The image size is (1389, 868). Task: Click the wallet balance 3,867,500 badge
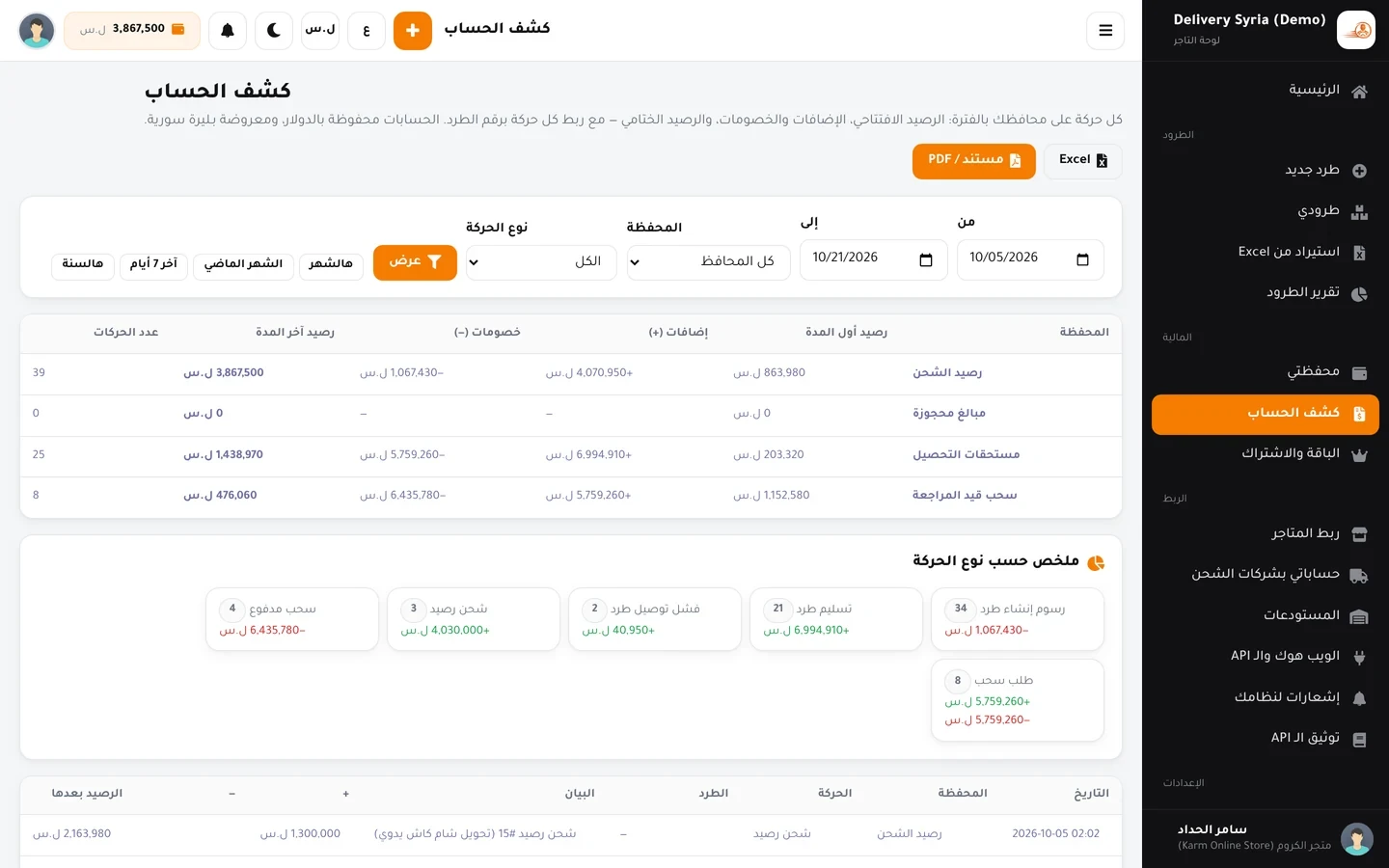tap(132, 30)
